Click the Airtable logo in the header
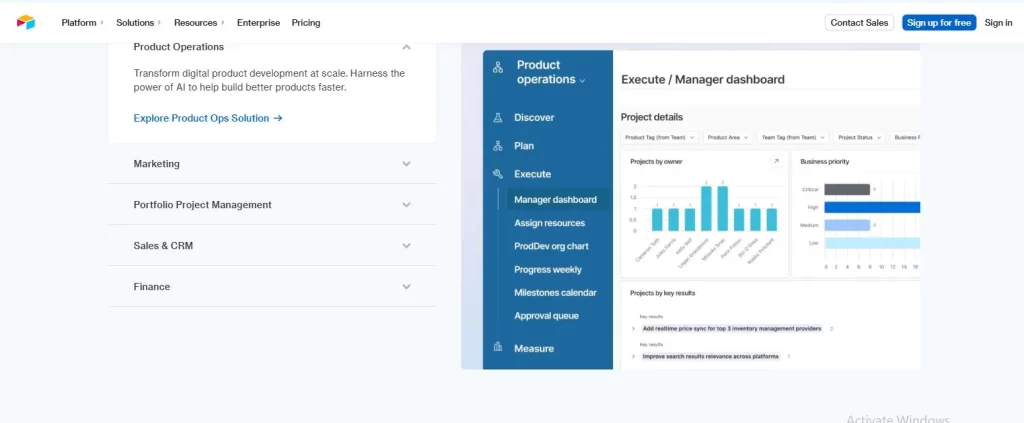The image size is (1024, 423). click(x=25, y=22)
